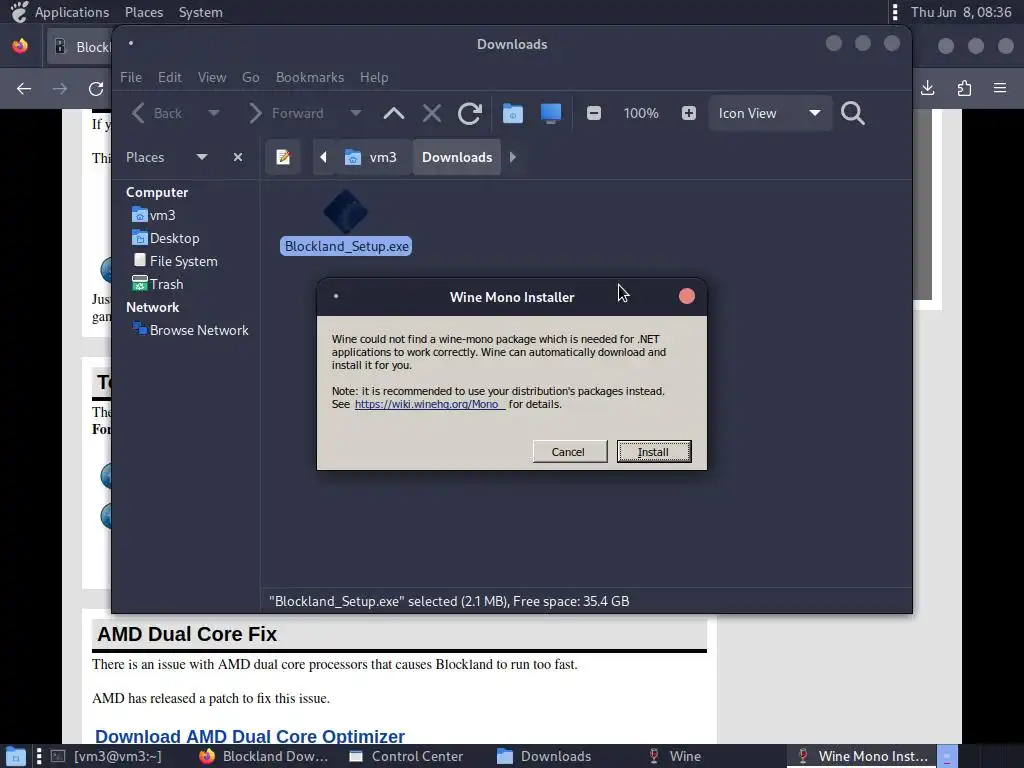Switch to Downloads taskbar item
1024x768 pixels.
point(545,756)
